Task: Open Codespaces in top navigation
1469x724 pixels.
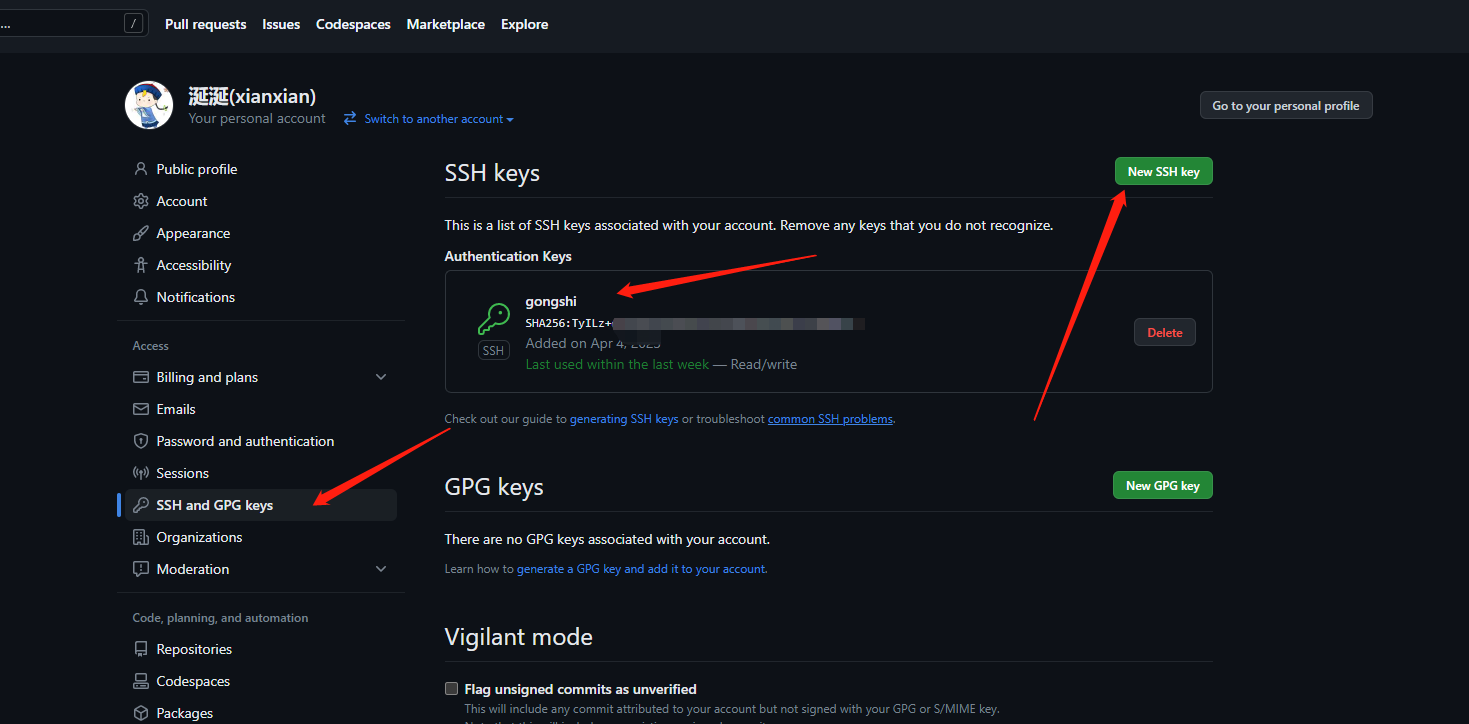Action: pyautogui.click(x=353, y=24)
